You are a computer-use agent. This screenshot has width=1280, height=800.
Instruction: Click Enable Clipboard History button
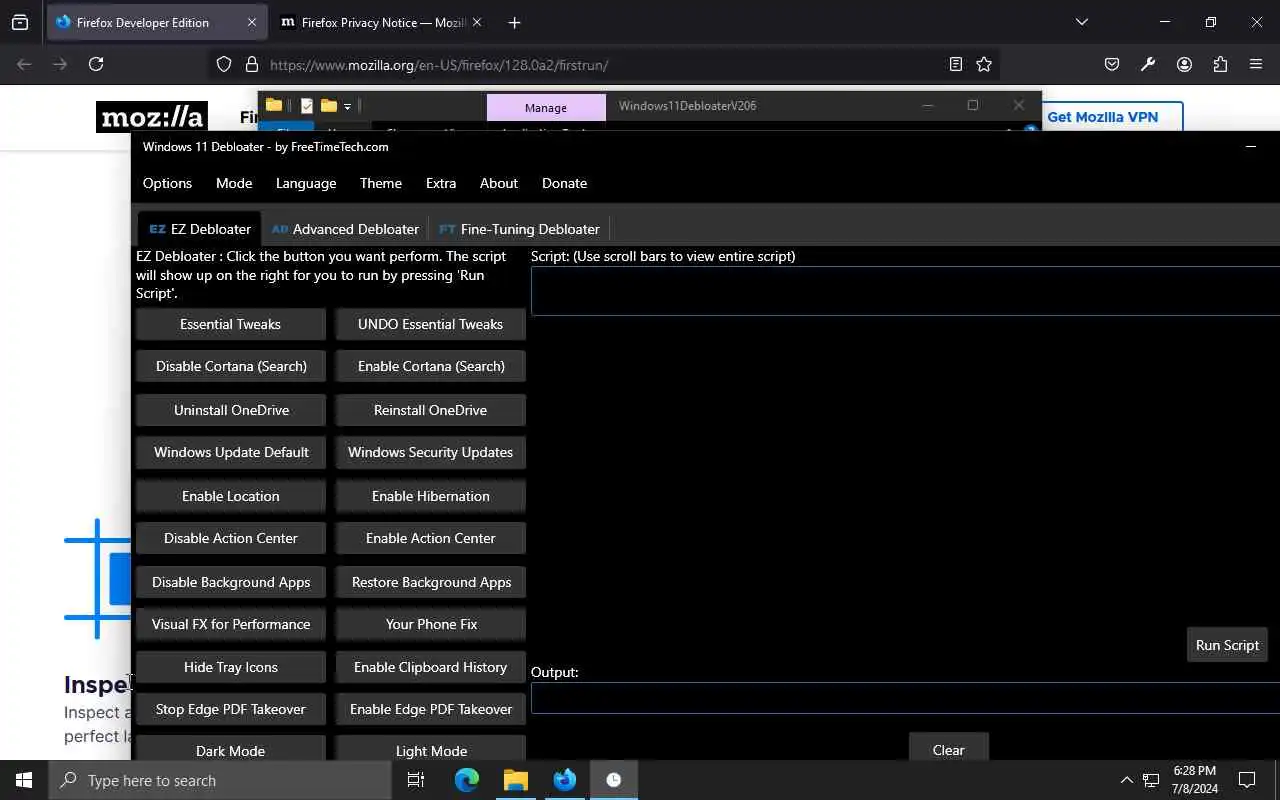(431, 667)
